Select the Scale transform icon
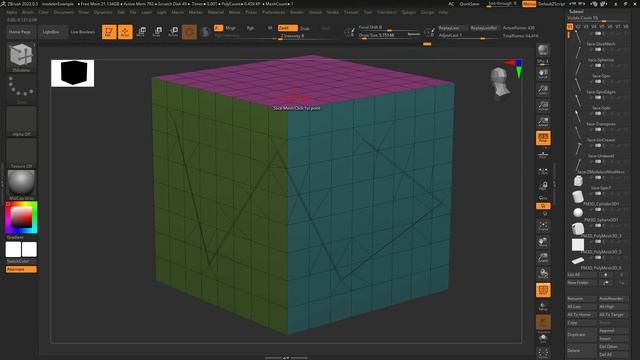This screenshot has width=640, height=360. [x=157, y=32]
